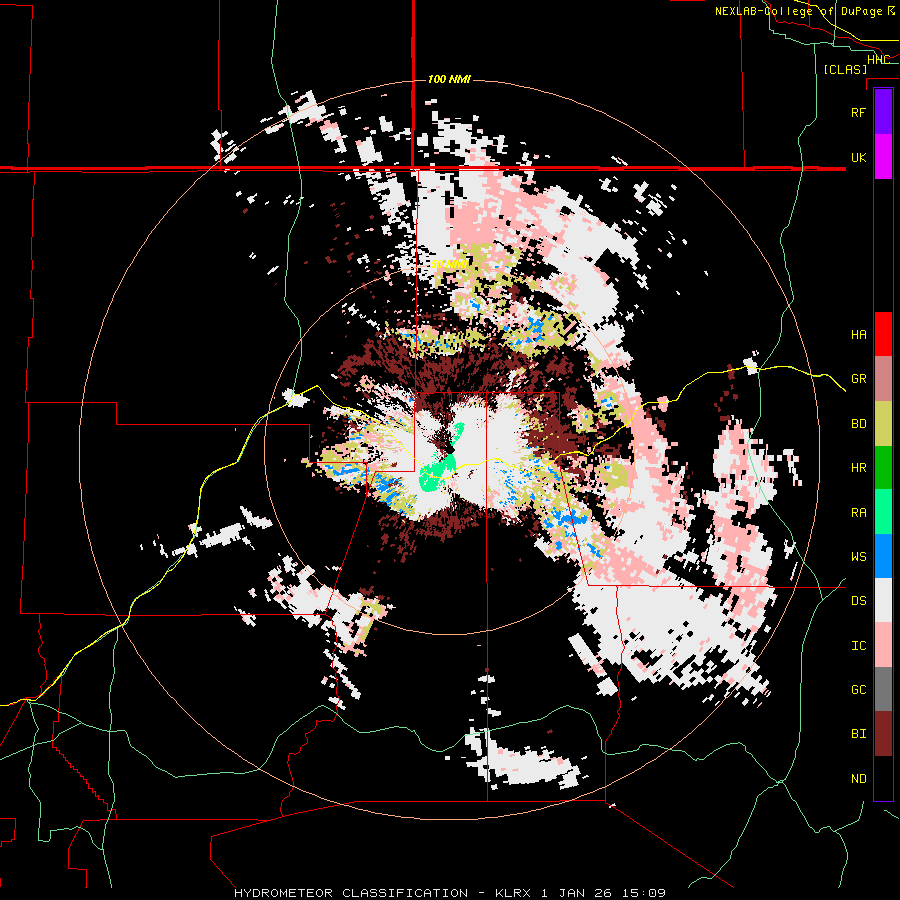Viewport: 900px width, 900px height.
Task: Select the gray GC legend swatch
Action: click(883, 689)
